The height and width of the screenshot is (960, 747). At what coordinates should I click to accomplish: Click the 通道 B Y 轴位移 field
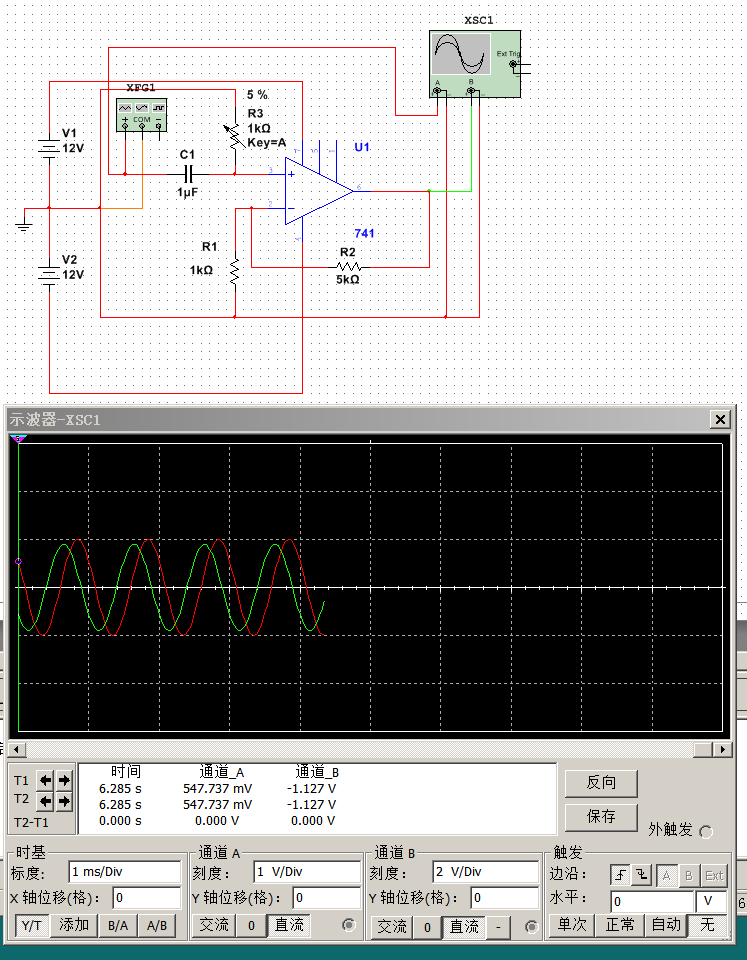[x=505, y=898]
